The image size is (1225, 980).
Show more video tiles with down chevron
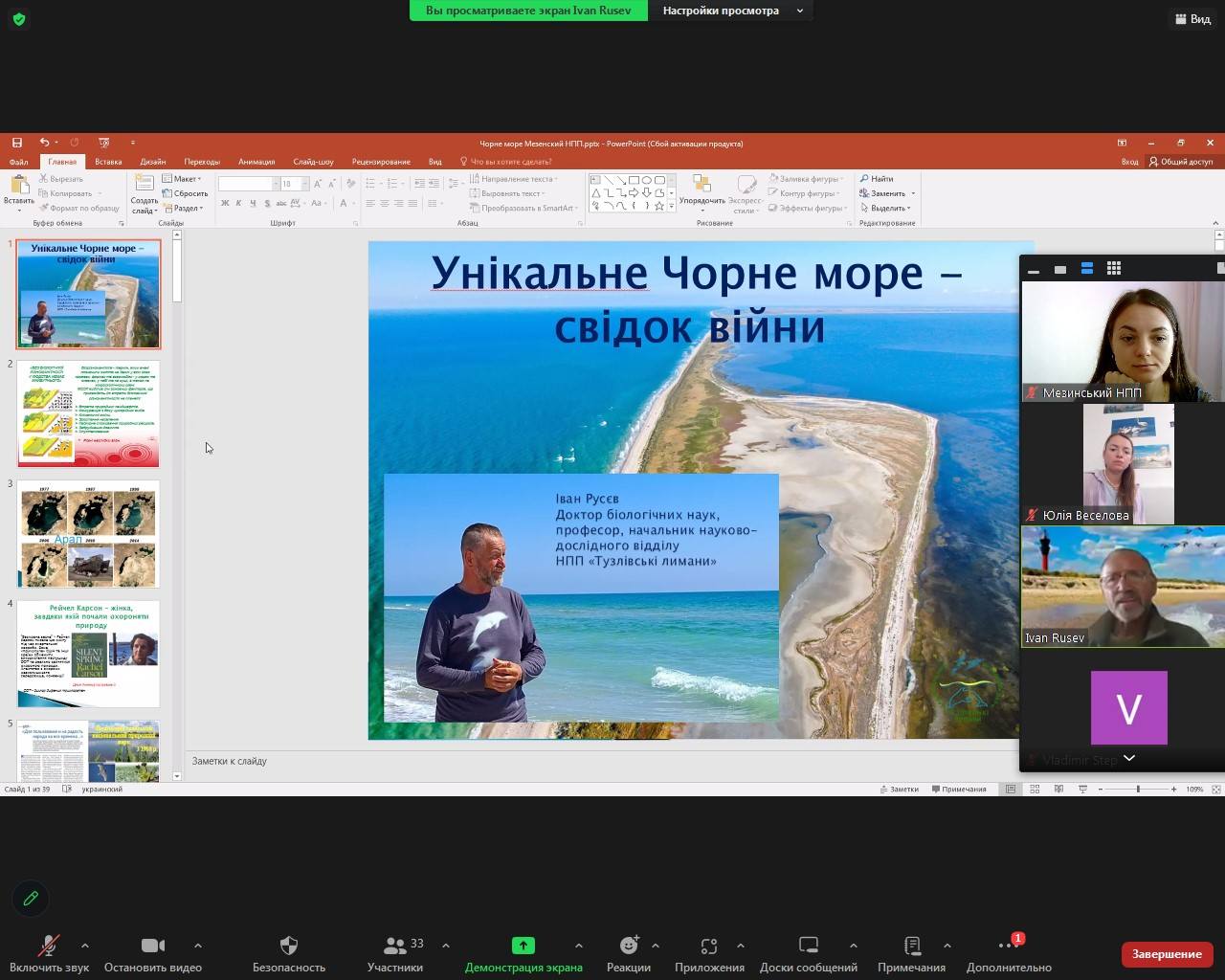pos(1128,758)
